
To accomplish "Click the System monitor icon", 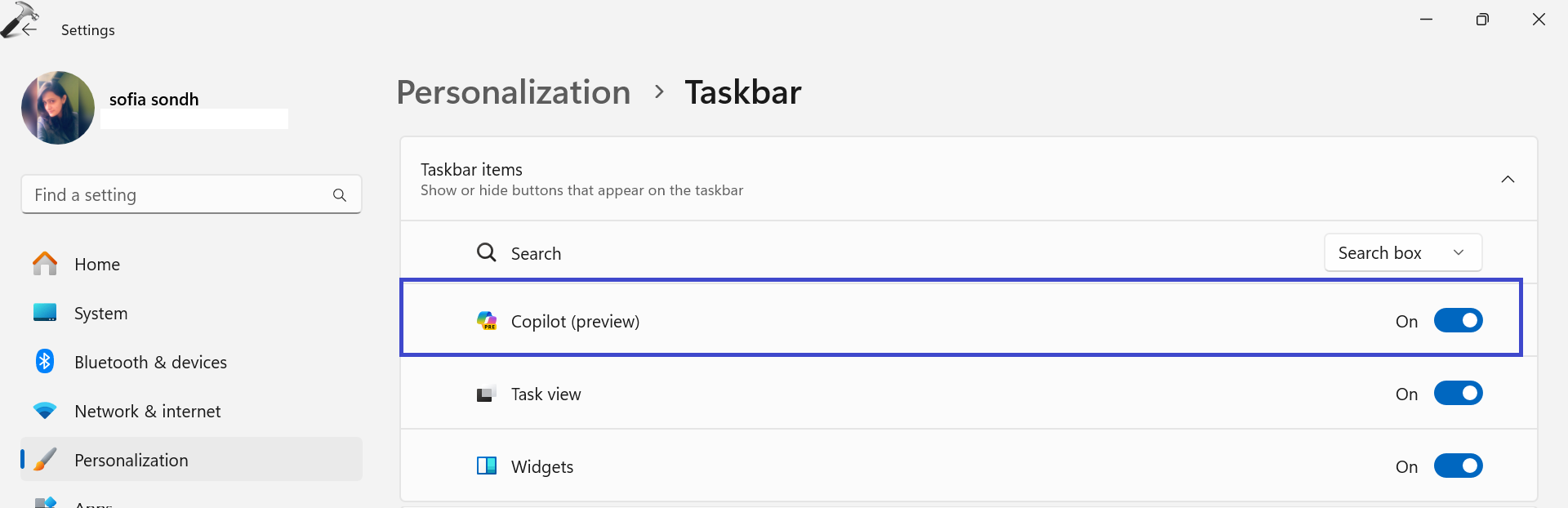I will 45,313.
